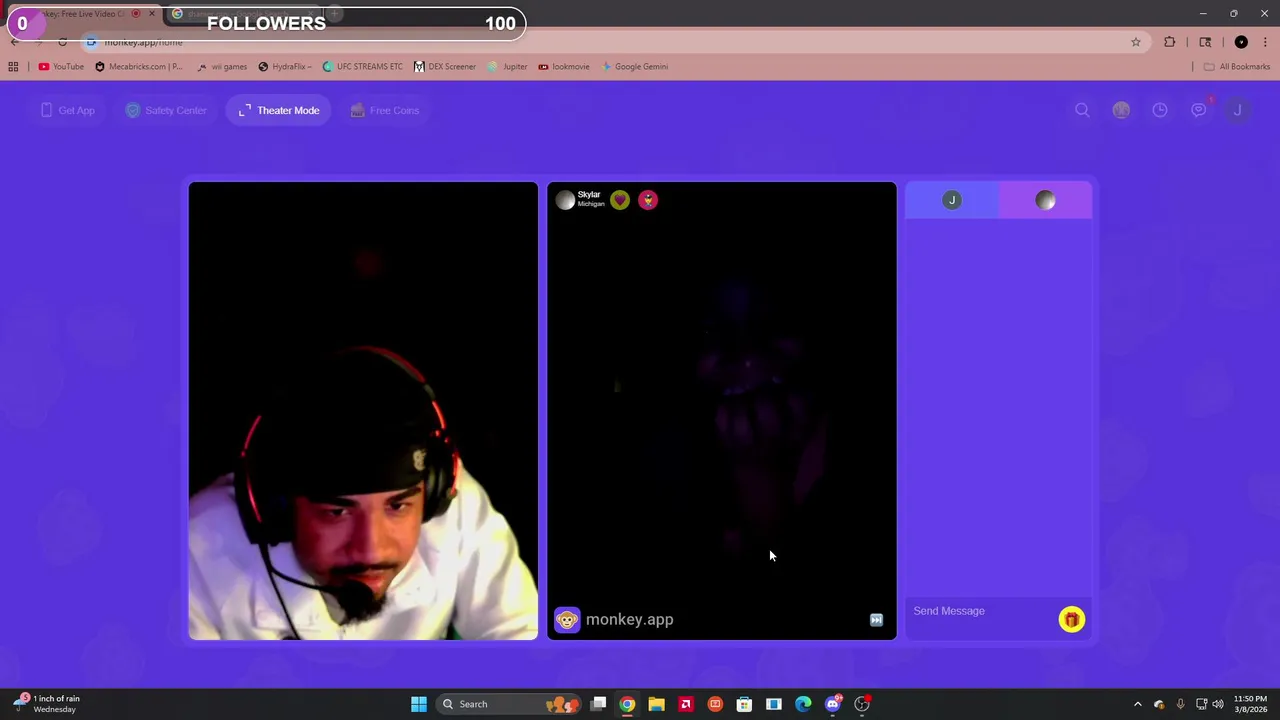
Task: Select the J chat tab
Action: [x=952, y=200]
